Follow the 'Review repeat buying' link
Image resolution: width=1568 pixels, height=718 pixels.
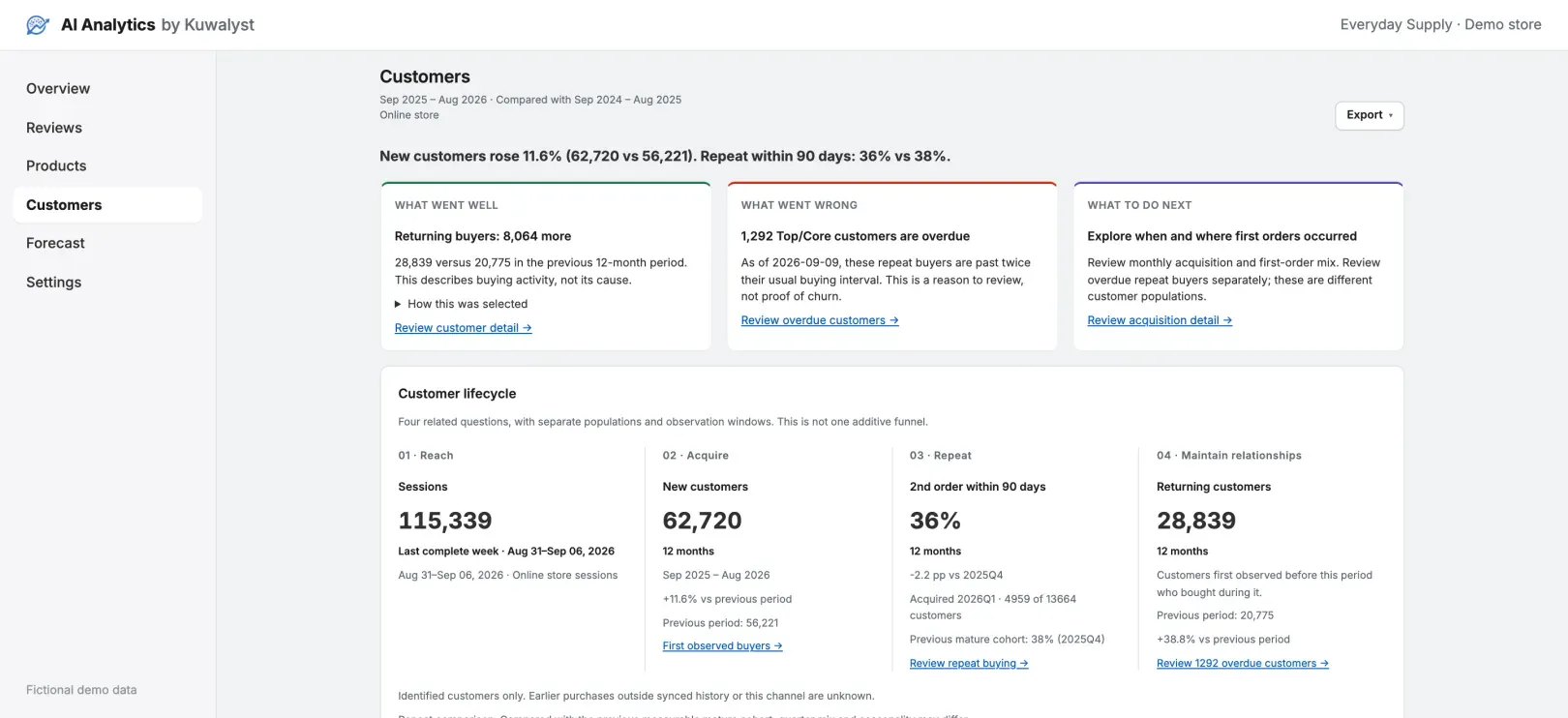point(969,664)
